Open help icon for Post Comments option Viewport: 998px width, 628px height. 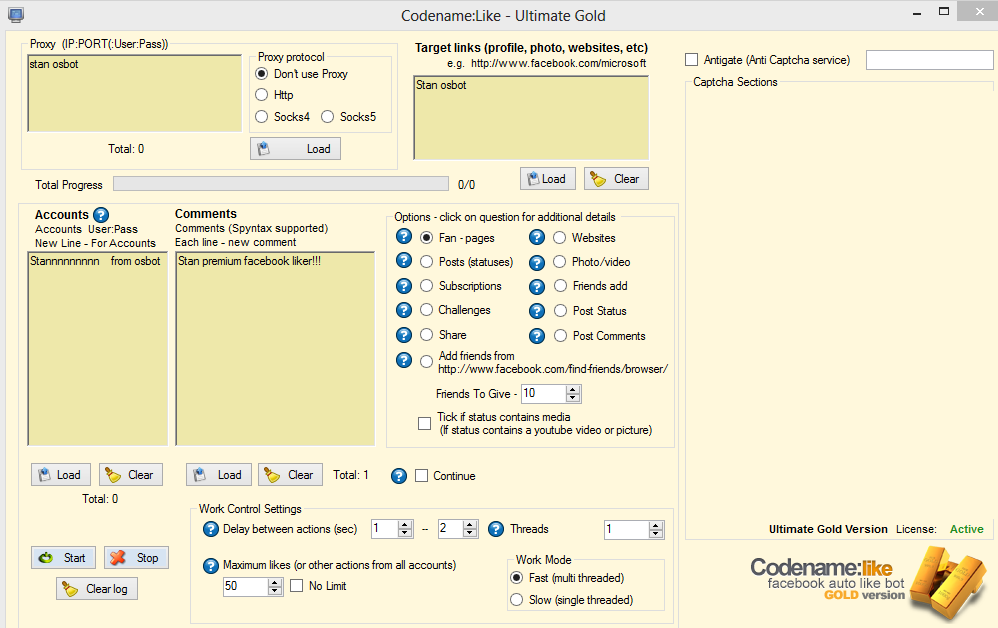point(537,336)
